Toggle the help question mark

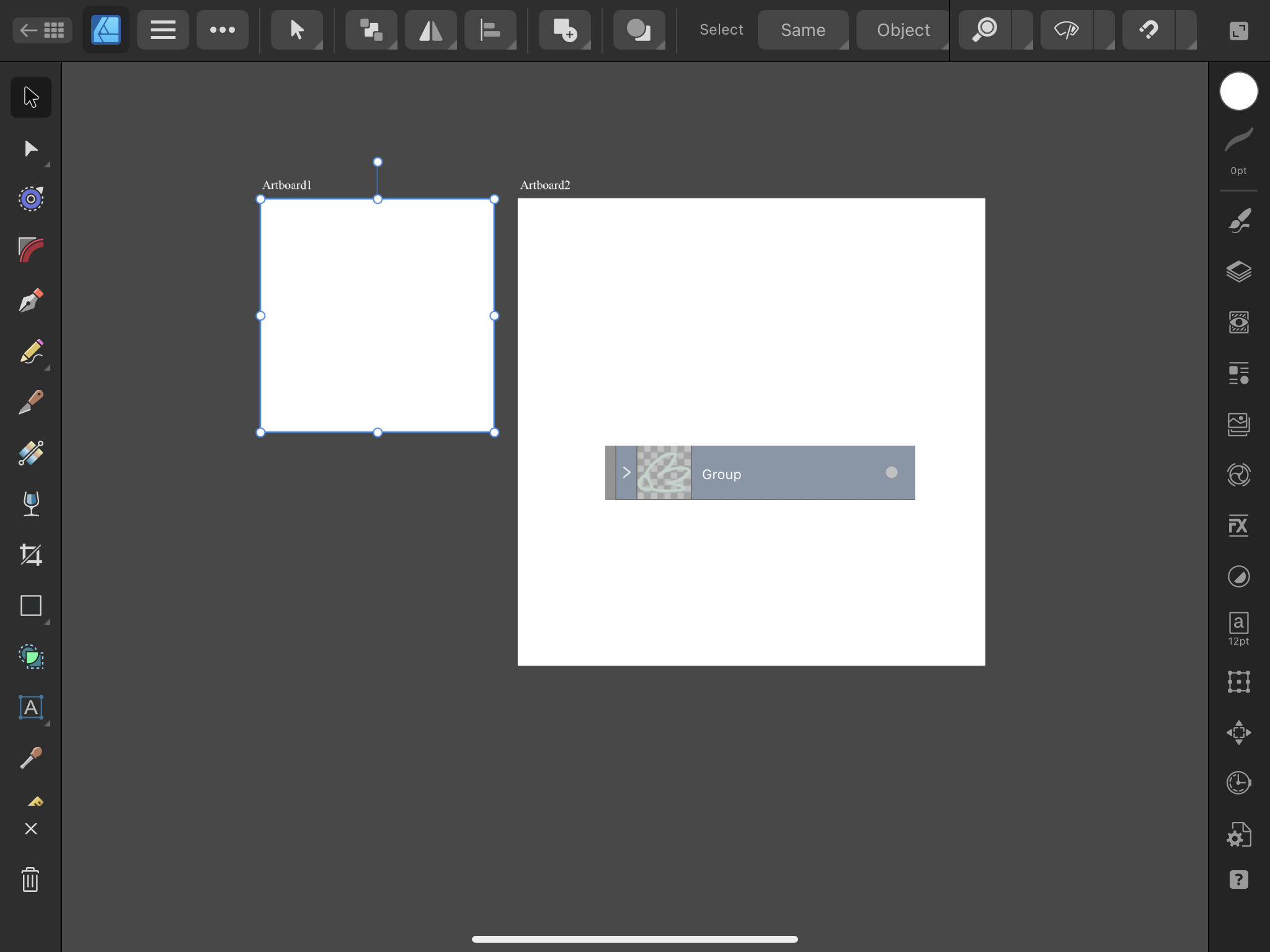(x=1238, y=879)
